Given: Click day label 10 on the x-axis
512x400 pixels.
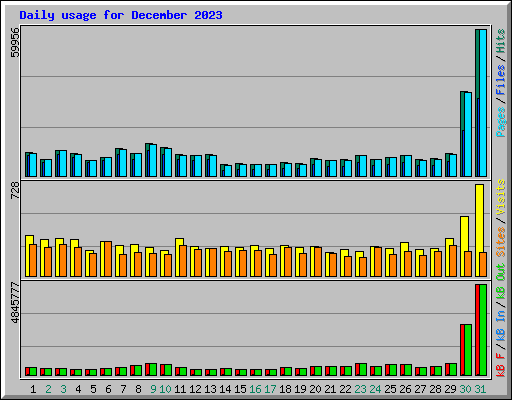Looking at the screenshot, I should [x=165, y=389].
